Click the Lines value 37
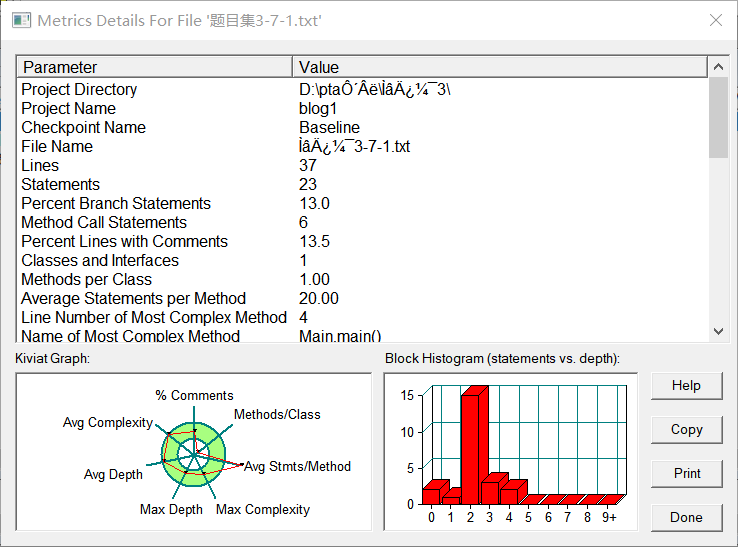This screenshot has width=738, height=547. tap(308, 165)
